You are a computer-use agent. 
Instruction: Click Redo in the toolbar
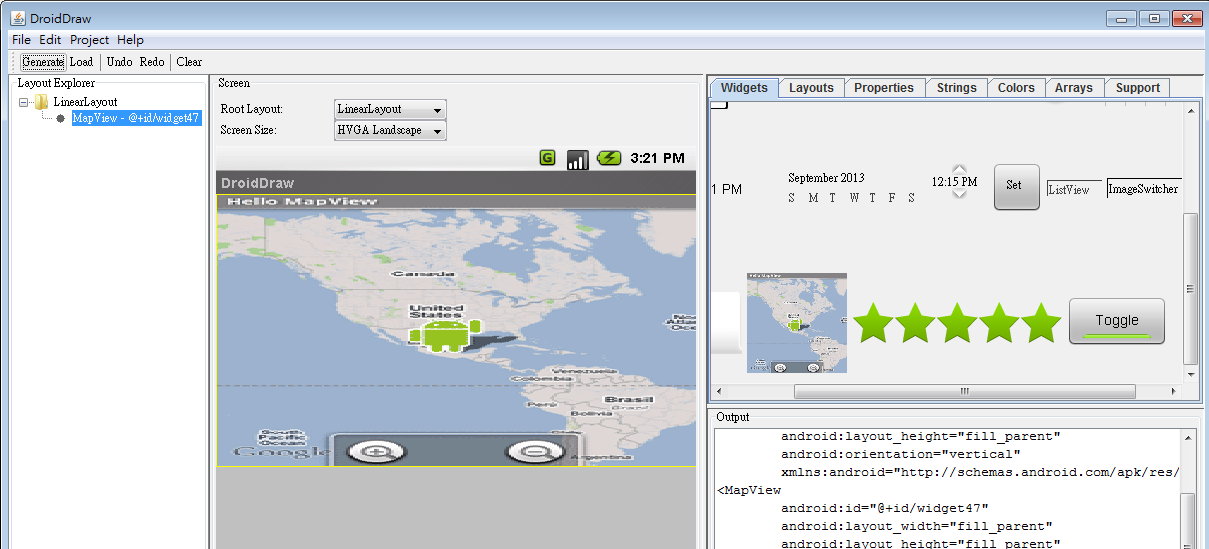click(152, 62)
